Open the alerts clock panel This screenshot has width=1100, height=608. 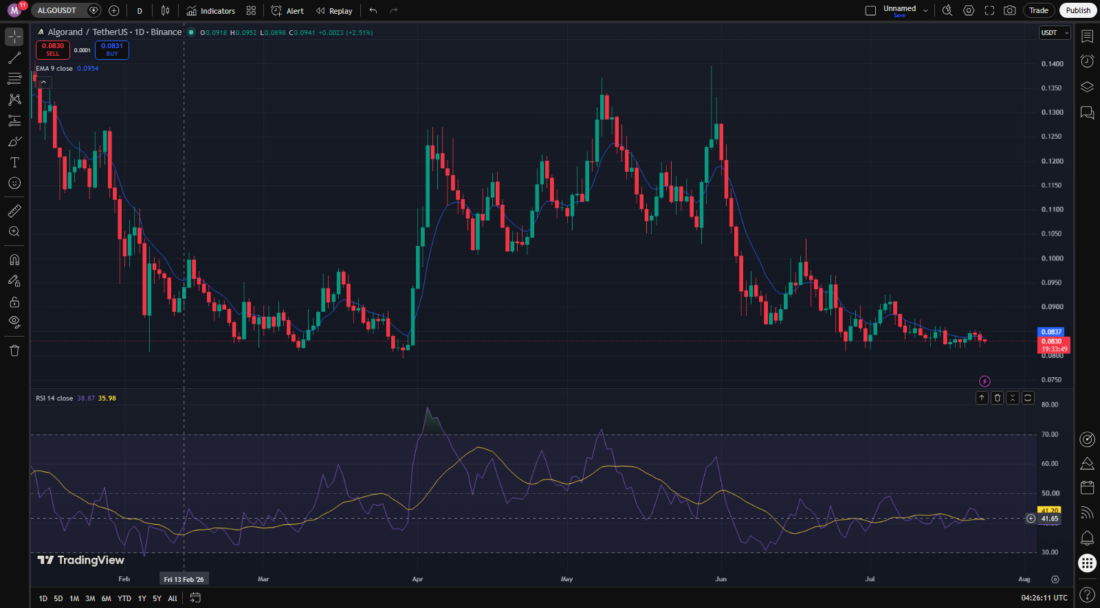(x=1087, y=61)
